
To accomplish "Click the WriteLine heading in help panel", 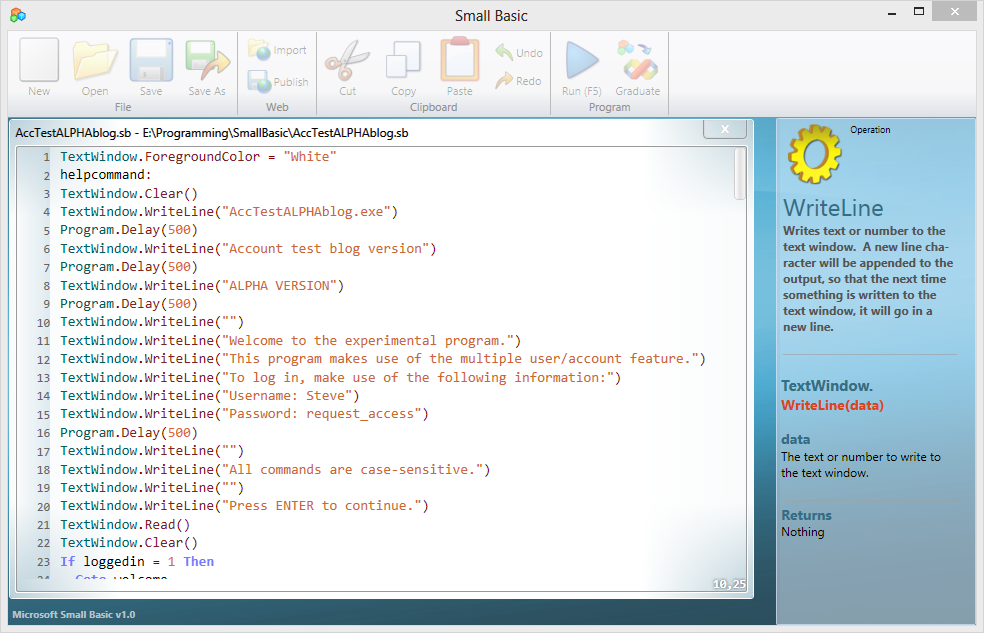I will tap(833, 208).
